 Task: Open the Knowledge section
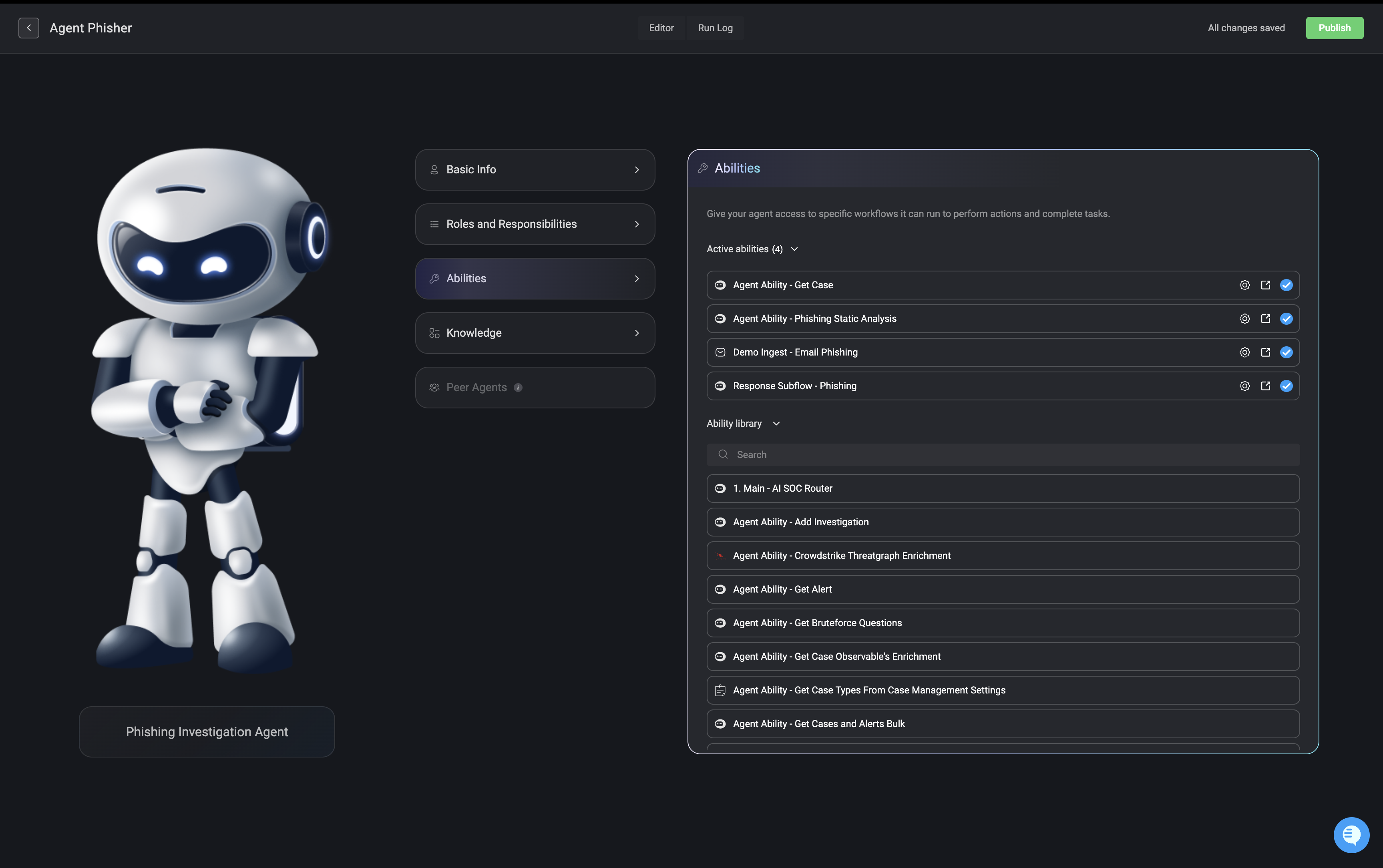(x=535, y=333)
